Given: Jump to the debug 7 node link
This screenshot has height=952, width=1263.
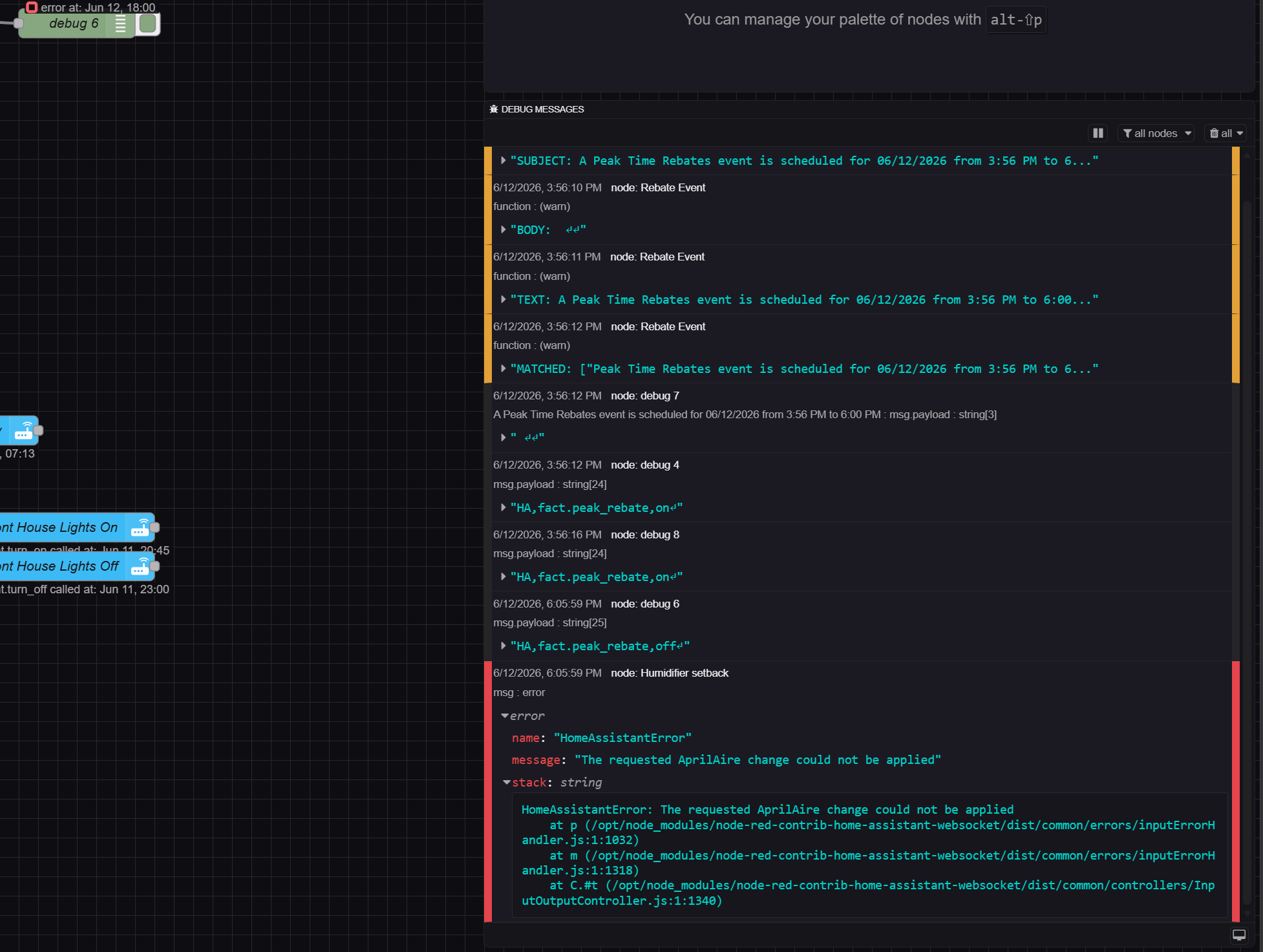Looking at the screenshot, I should click(645, 396).
